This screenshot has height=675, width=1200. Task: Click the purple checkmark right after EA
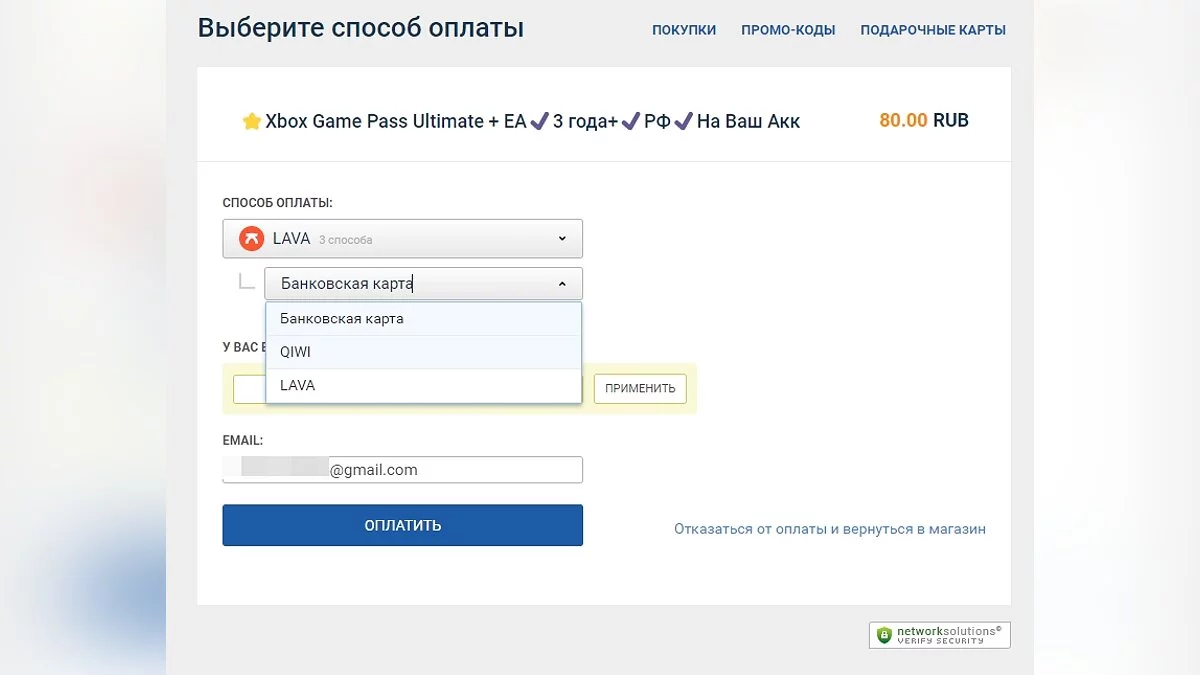[539, 122]
